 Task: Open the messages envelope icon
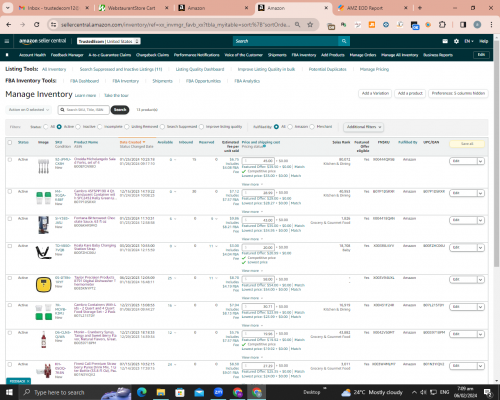[445, 41]
